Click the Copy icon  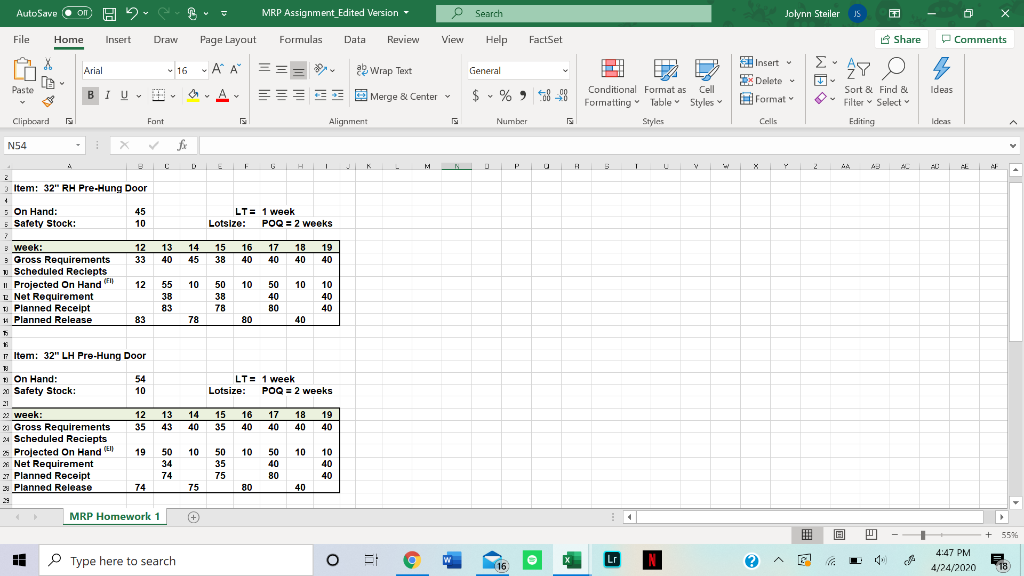pyautogui.click(x=48, y=82)
